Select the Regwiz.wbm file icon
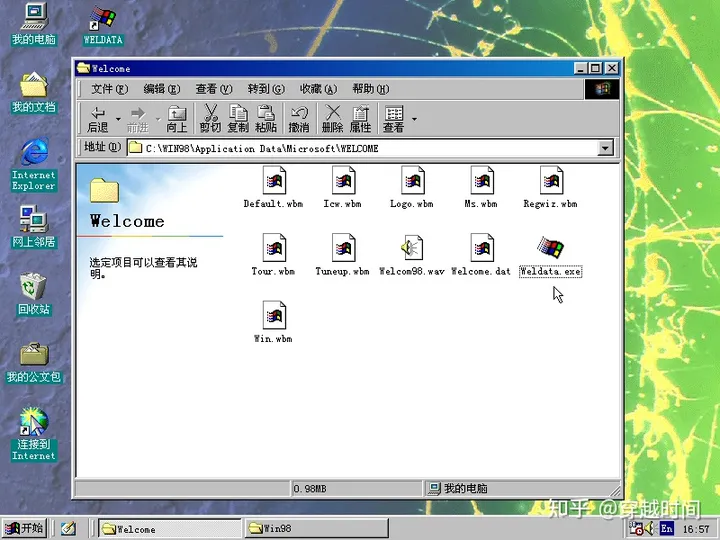This screenshot has height=540, width=720. 551,180
